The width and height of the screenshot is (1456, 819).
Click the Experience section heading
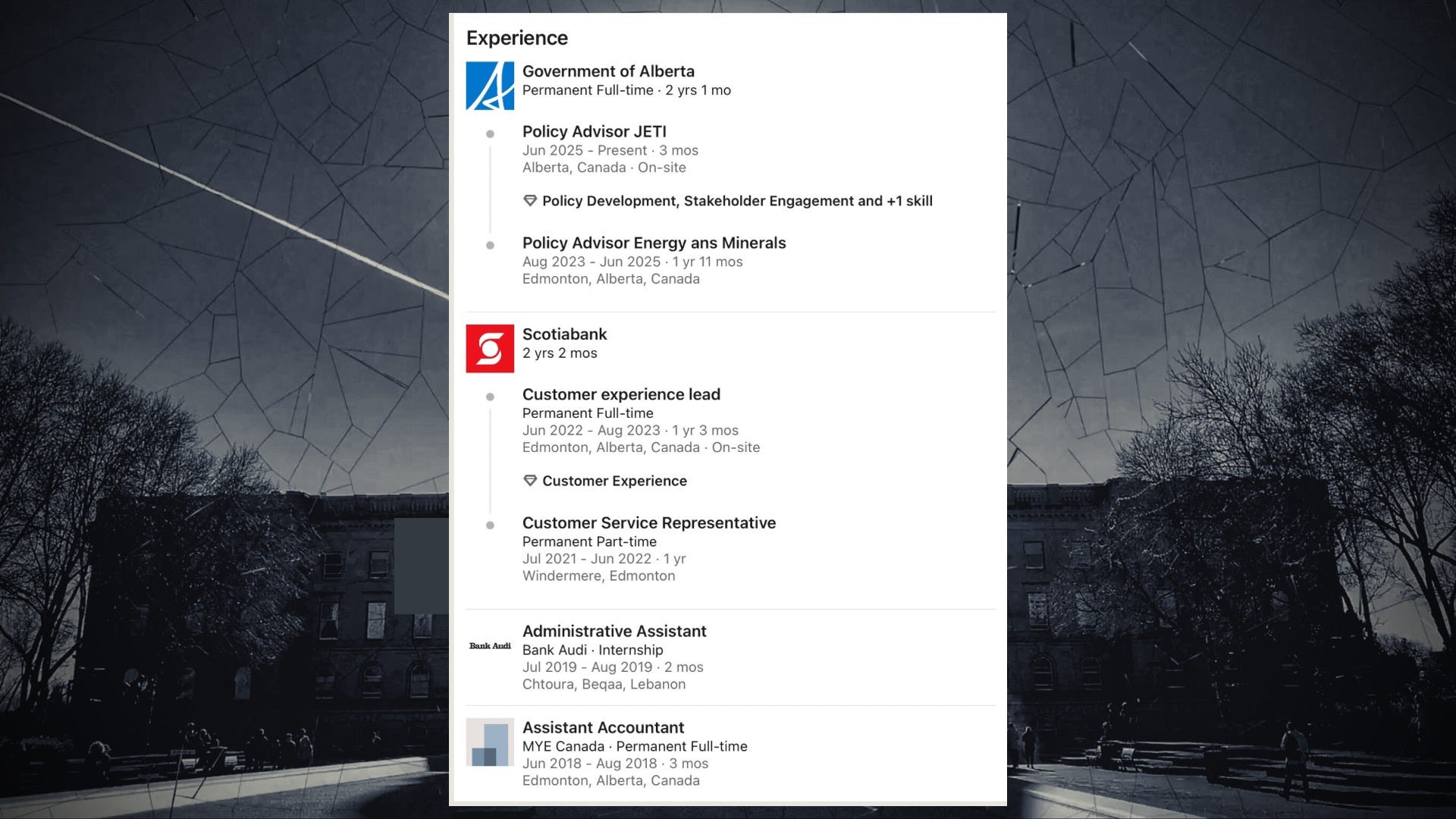tap(516, 38)
